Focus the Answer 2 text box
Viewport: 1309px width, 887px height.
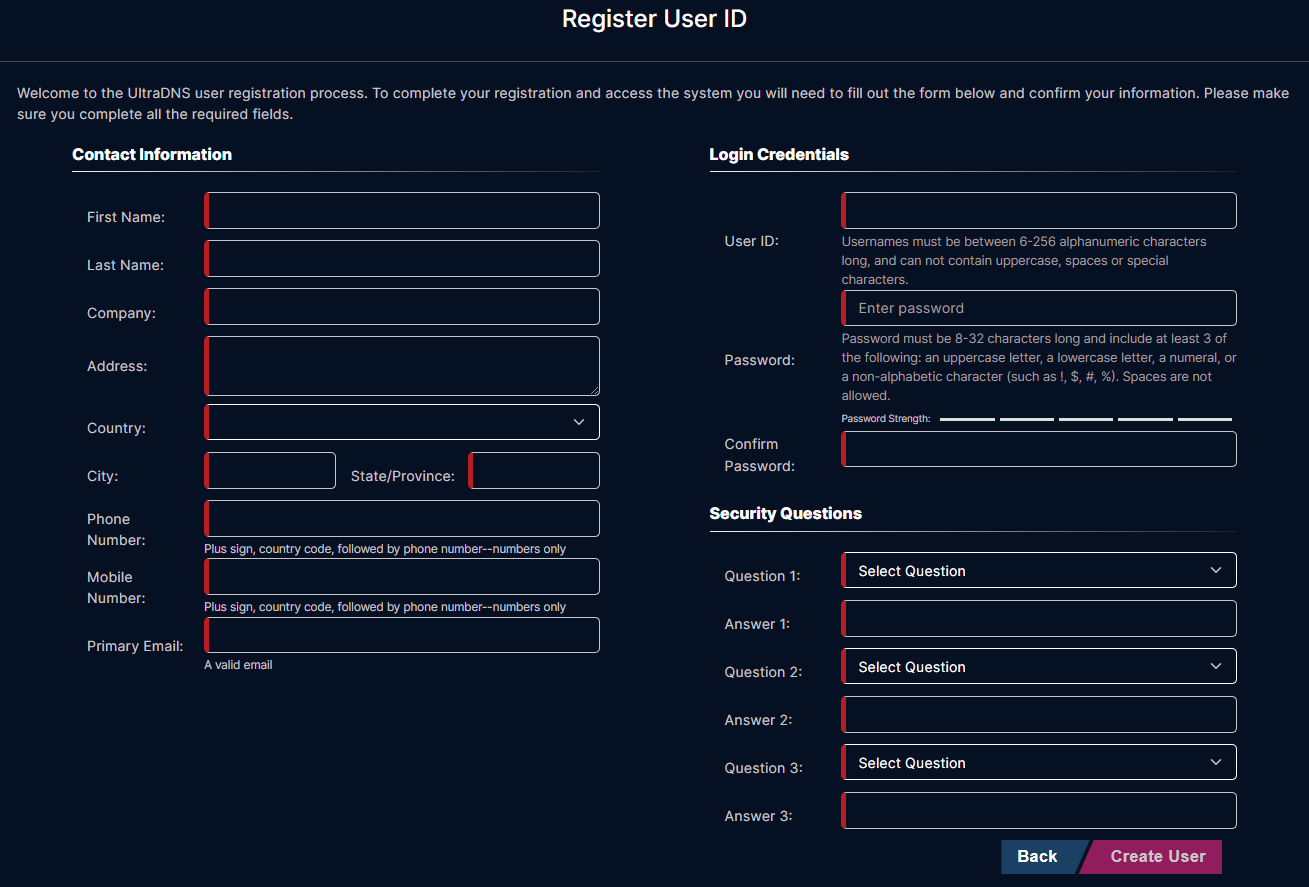click(x=1039, y=715)
